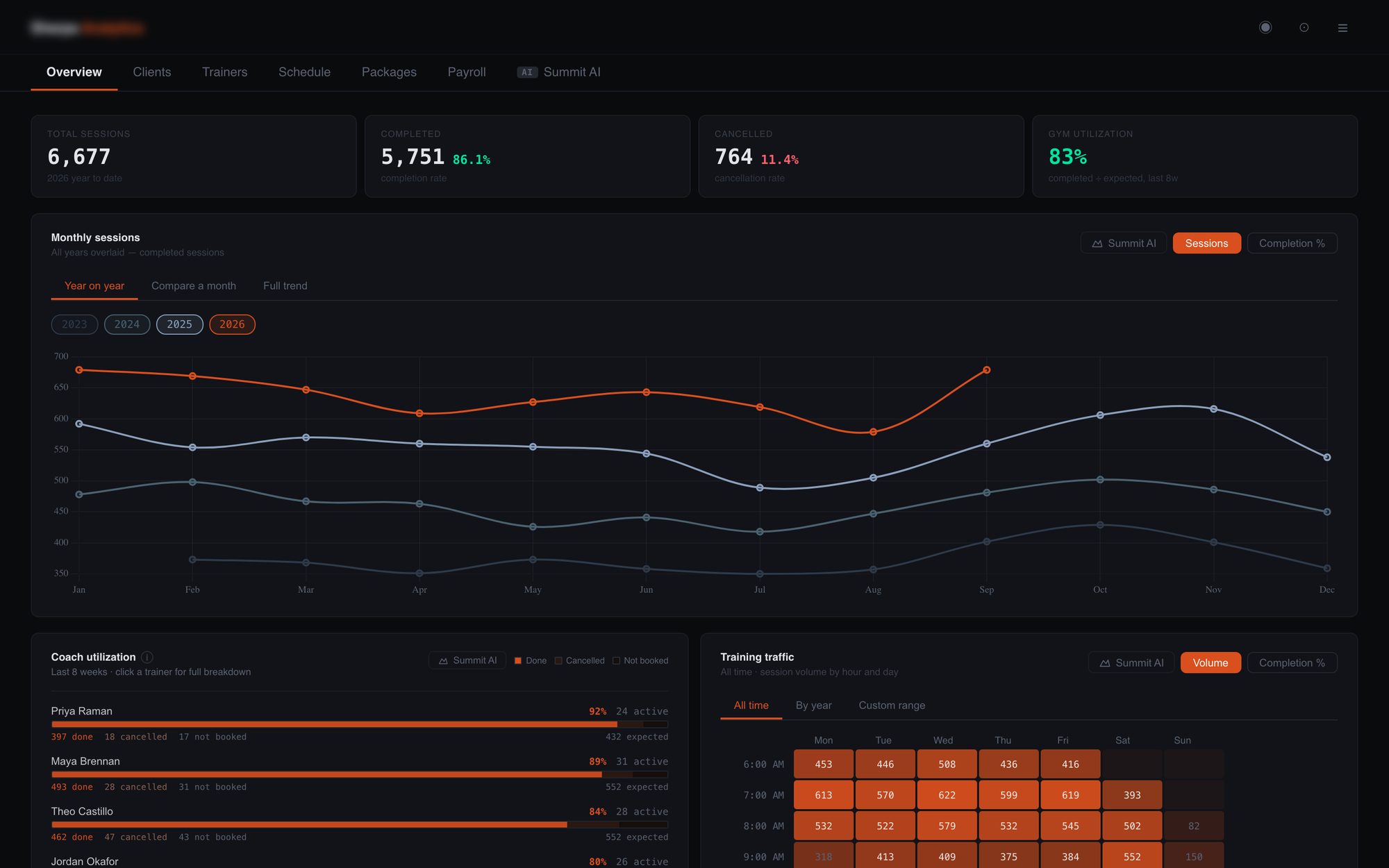Image resolution: width=1389 pixels, height=868 pixels.
Task: Select the Custom range traffic tab
Action: (892, 706)
